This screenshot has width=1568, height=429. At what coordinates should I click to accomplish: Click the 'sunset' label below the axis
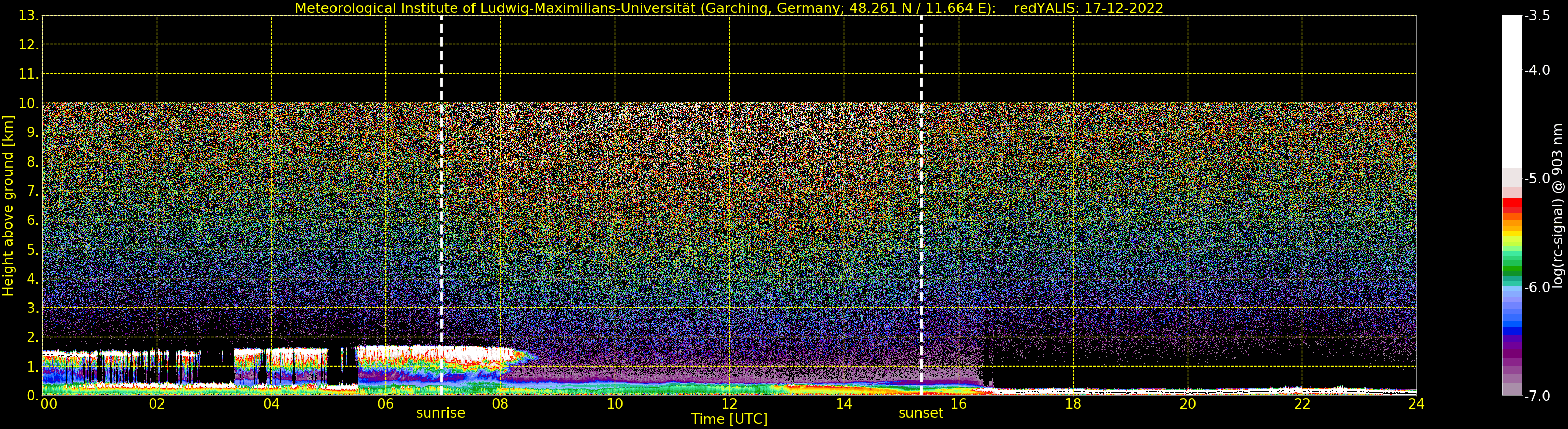pyautogui.click(x=920, y=413)
